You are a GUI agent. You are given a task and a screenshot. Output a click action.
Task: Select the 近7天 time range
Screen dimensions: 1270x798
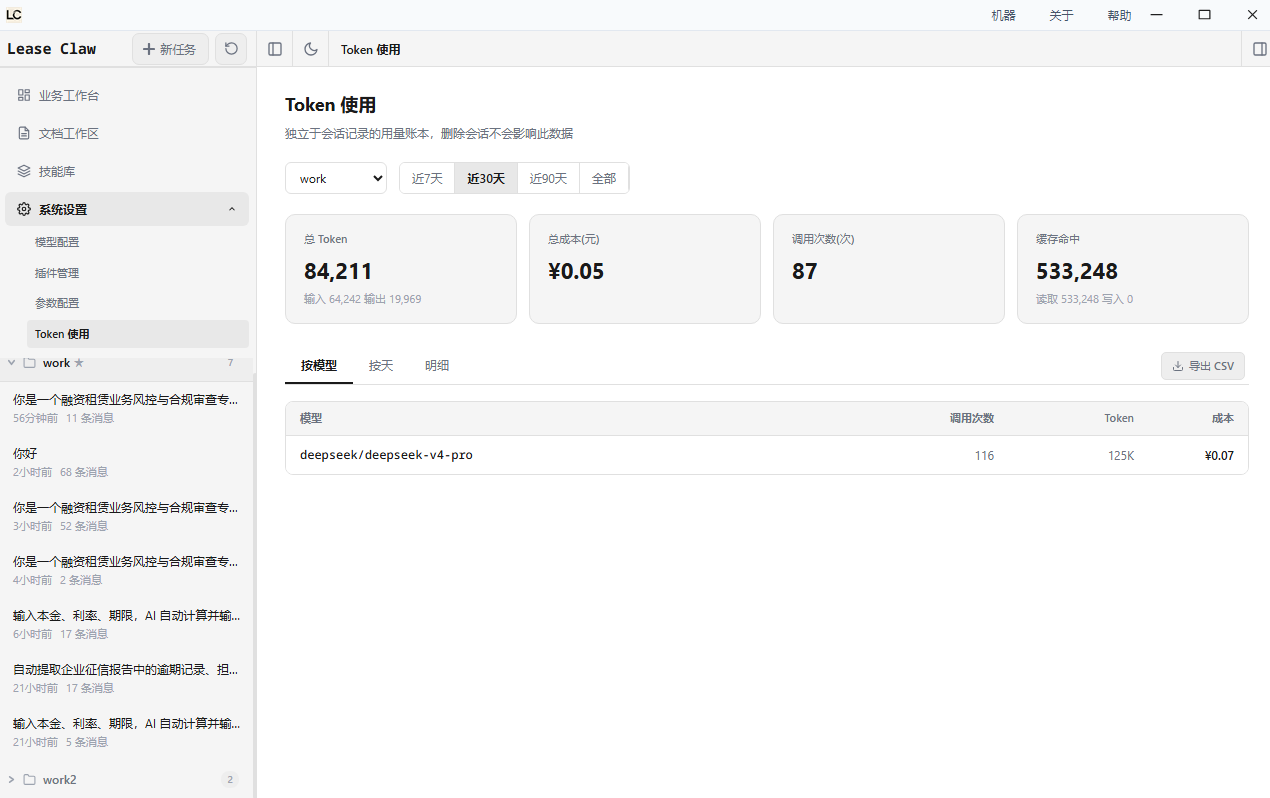(427, 178)
